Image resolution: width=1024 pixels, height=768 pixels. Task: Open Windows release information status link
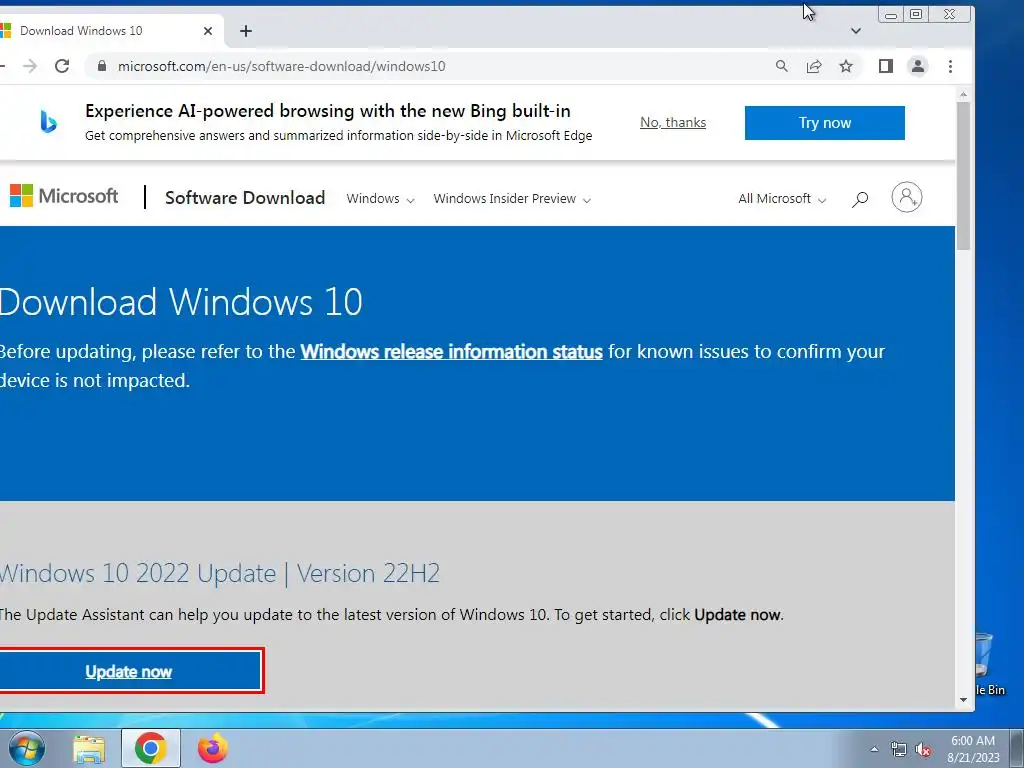[x=451, y=351]
